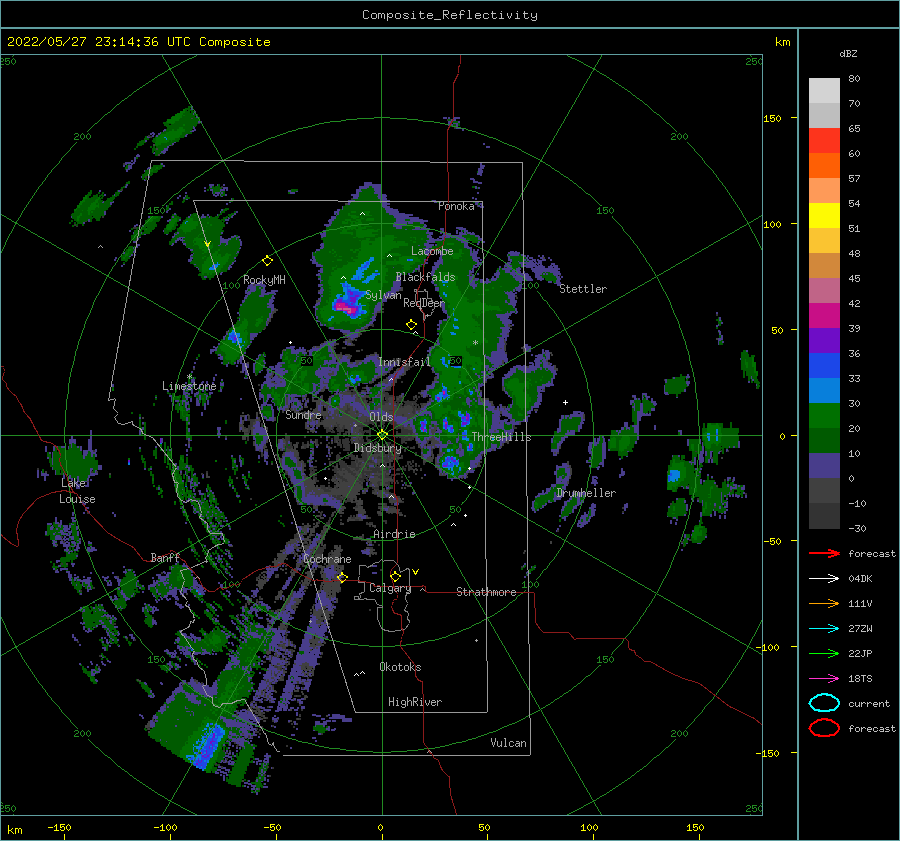Select the purple 36–39 dBZ swatch
Image resolution: width=900 pixels, height=841 pixels.
tap(824, 341)
